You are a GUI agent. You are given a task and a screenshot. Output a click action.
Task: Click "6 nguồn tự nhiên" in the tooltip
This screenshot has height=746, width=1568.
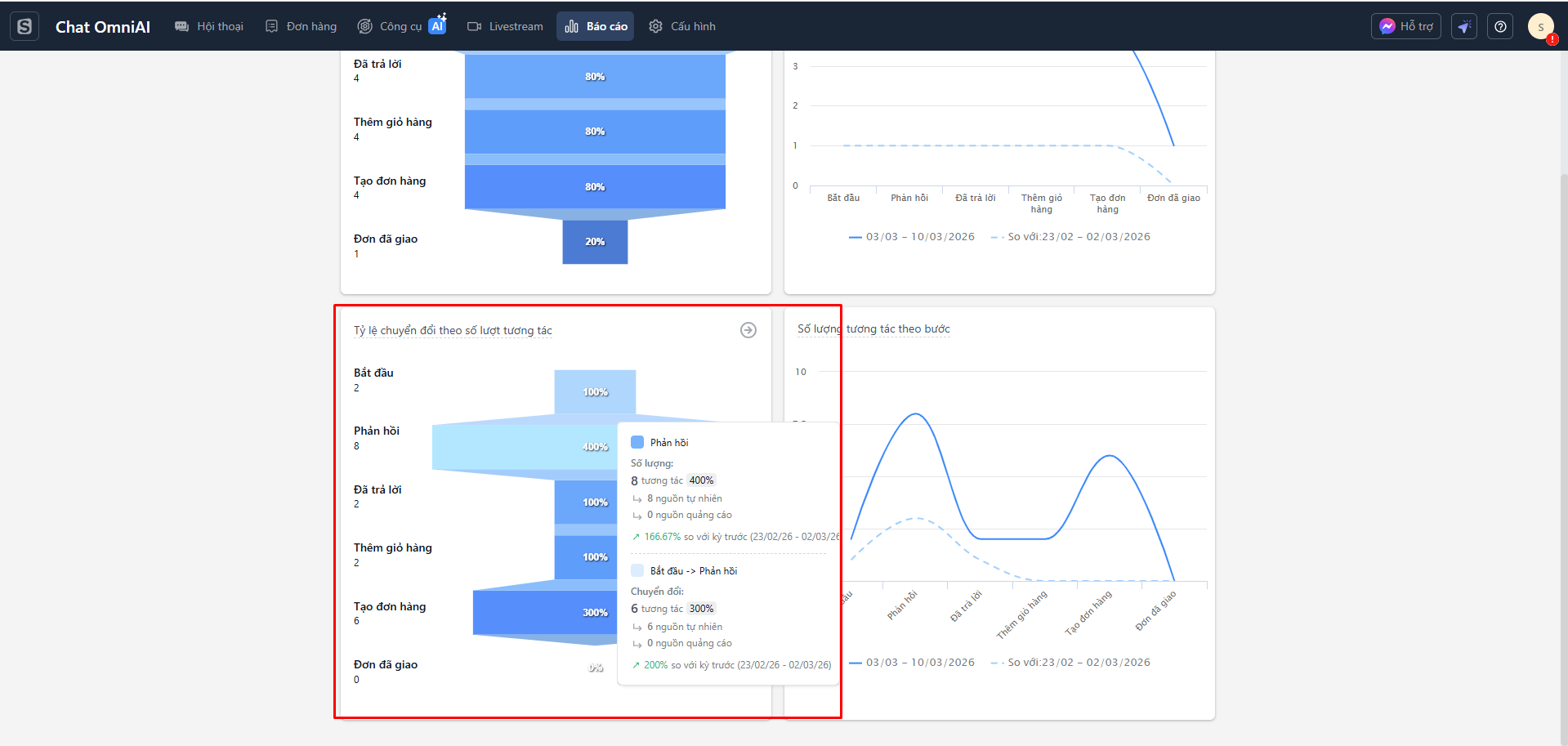(x=685, y=627)
